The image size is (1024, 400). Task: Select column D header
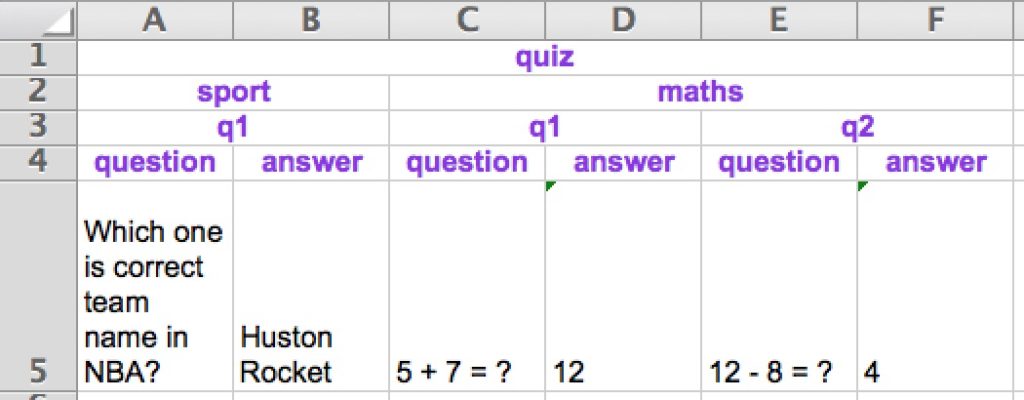point(623,20)
